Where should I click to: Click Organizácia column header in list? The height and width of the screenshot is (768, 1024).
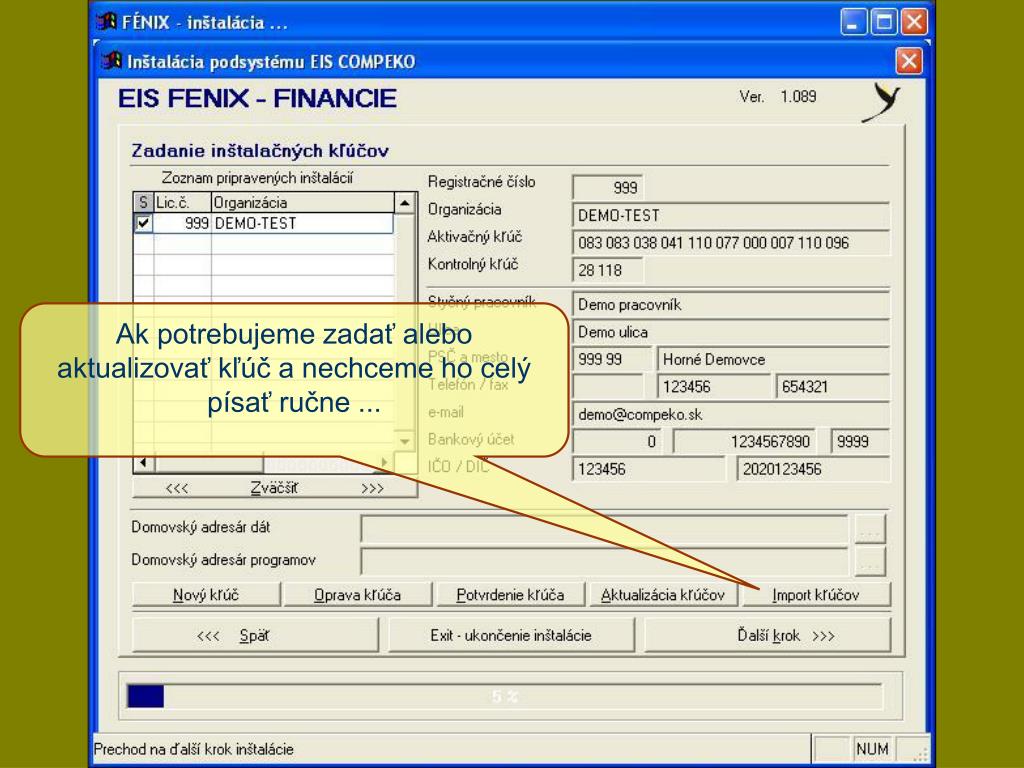click(x=303, y=202)
